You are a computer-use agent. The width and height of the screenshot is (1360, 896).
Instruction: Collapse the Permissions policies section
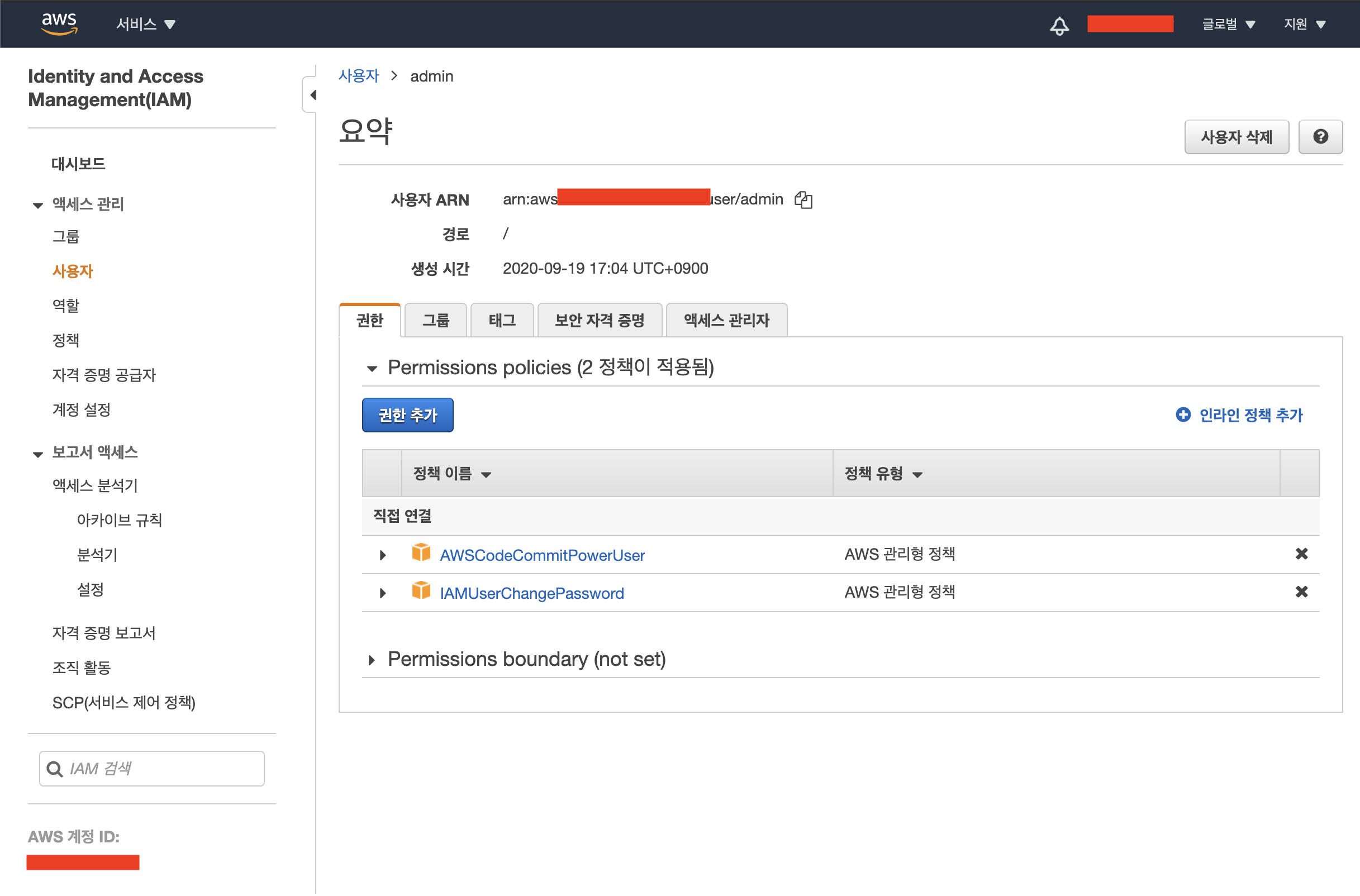(372, 369)
